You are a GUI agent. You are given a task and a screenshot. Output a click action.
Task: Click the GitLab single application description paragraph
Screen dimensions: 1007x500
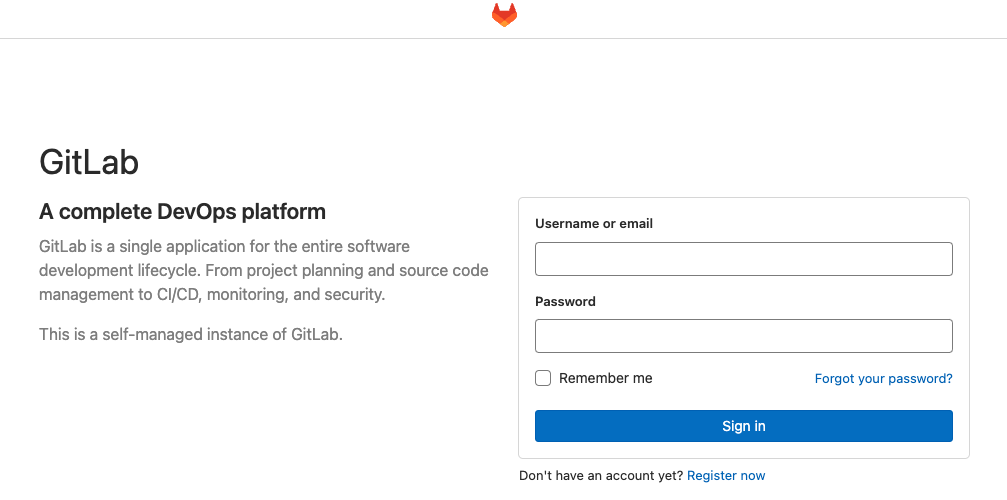[x=264, y=270]
